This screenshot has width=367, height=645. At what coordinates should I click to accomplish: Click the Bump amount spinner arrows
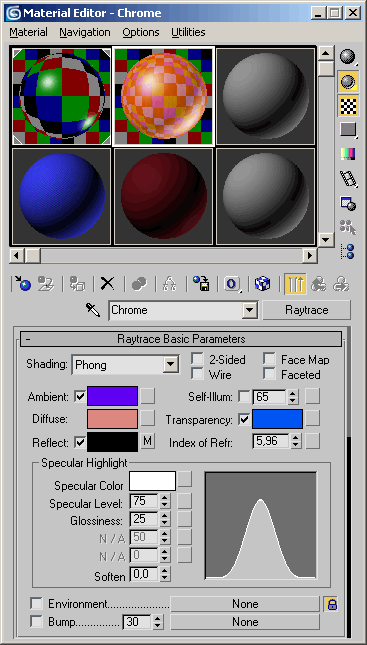point(158,622)
